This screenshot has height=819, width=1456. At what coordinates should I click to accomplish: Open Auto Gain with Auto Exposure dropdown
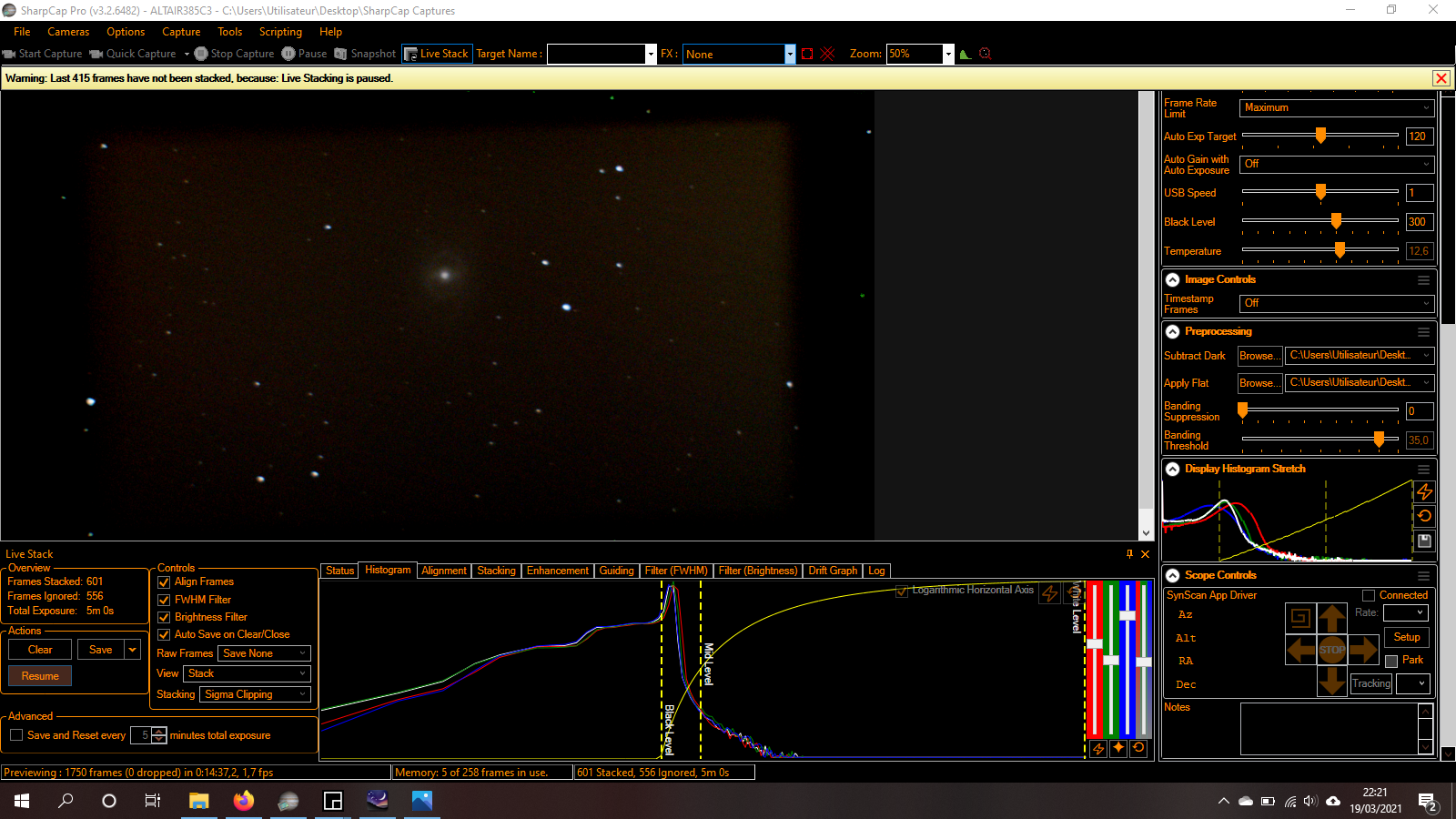point(1337,164)
